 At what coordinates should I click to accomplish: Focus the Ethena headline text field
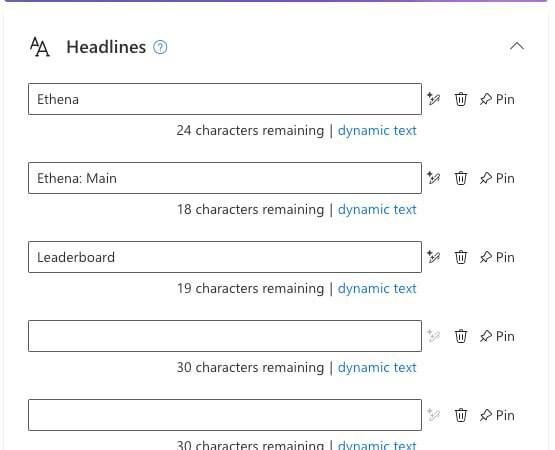click(225, 99)
